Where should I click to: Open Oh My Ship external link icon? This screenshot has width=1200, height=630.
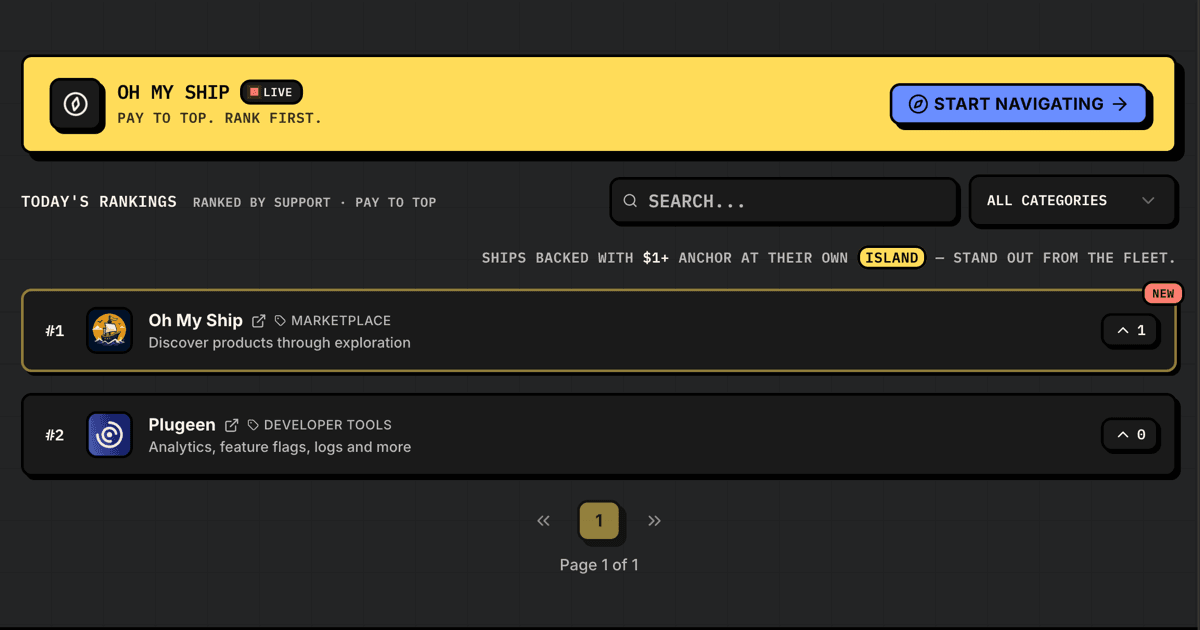pos(259,321)
